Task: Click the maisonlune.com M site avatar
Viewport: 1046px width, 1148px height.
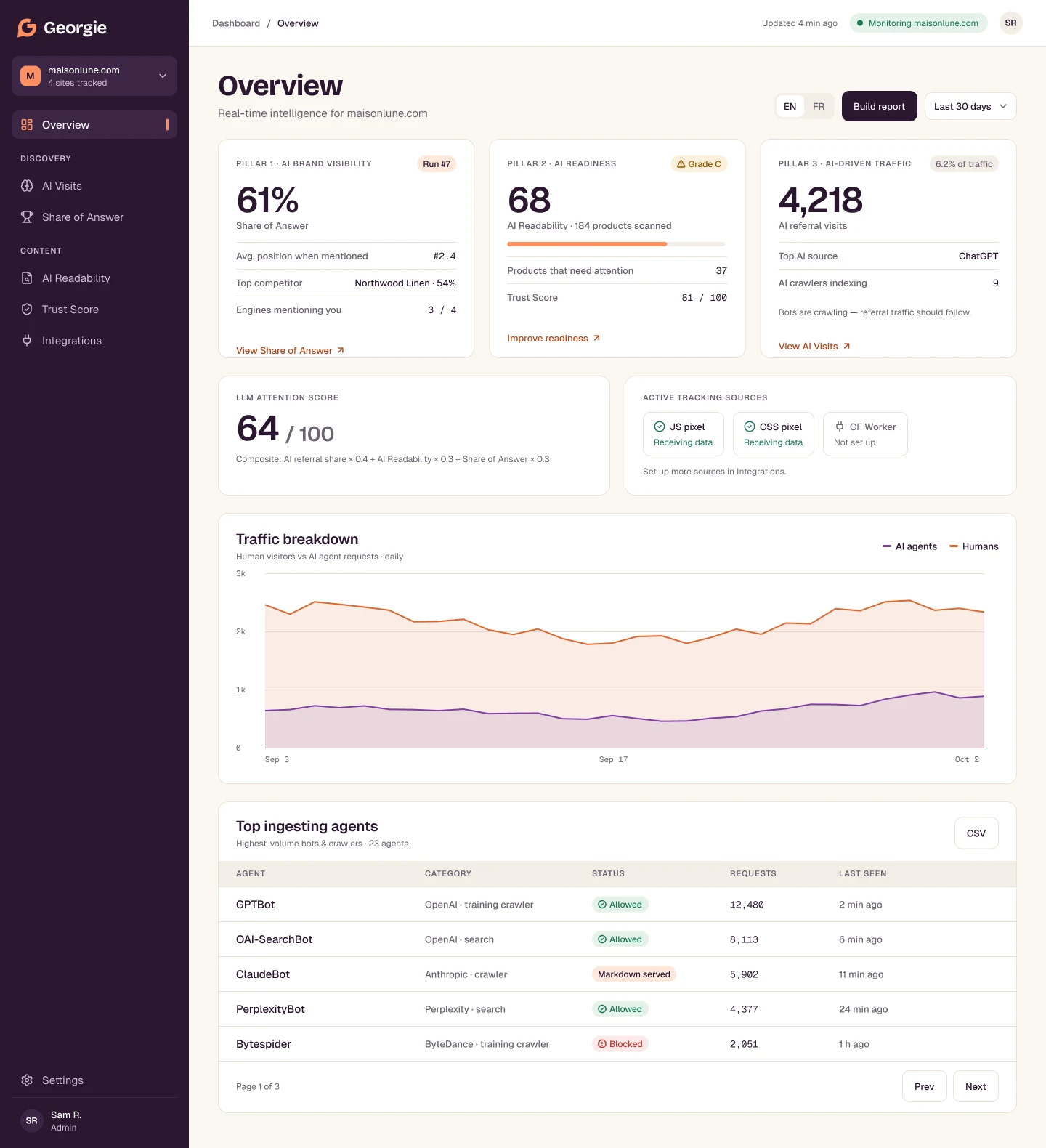Action: (31, 76)
